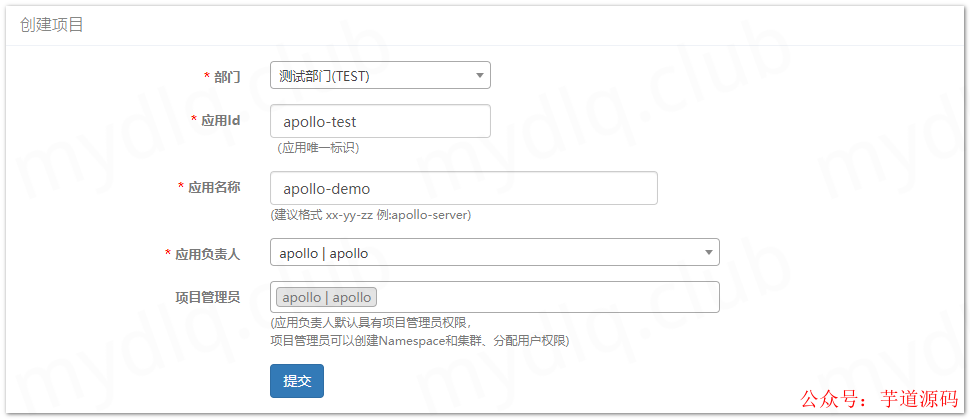Focus the 应用Id field containing apollo-test
970x419 pixels.
[x=380, y=121]
